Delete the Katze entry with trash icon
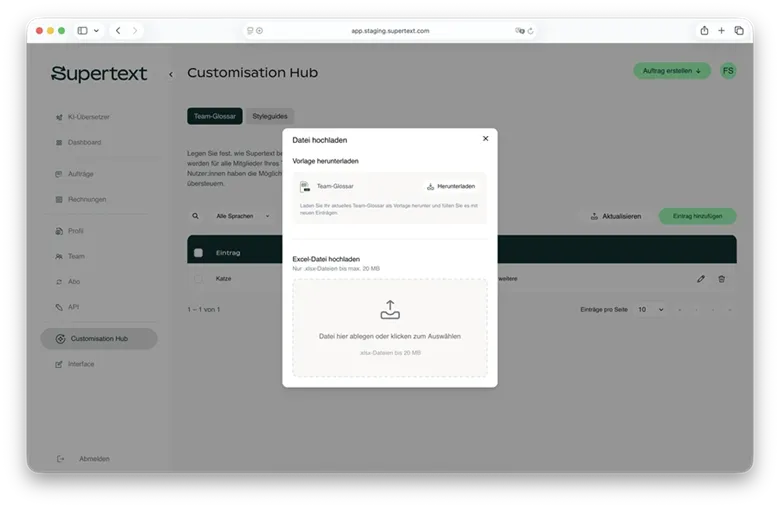 point(722,279)
